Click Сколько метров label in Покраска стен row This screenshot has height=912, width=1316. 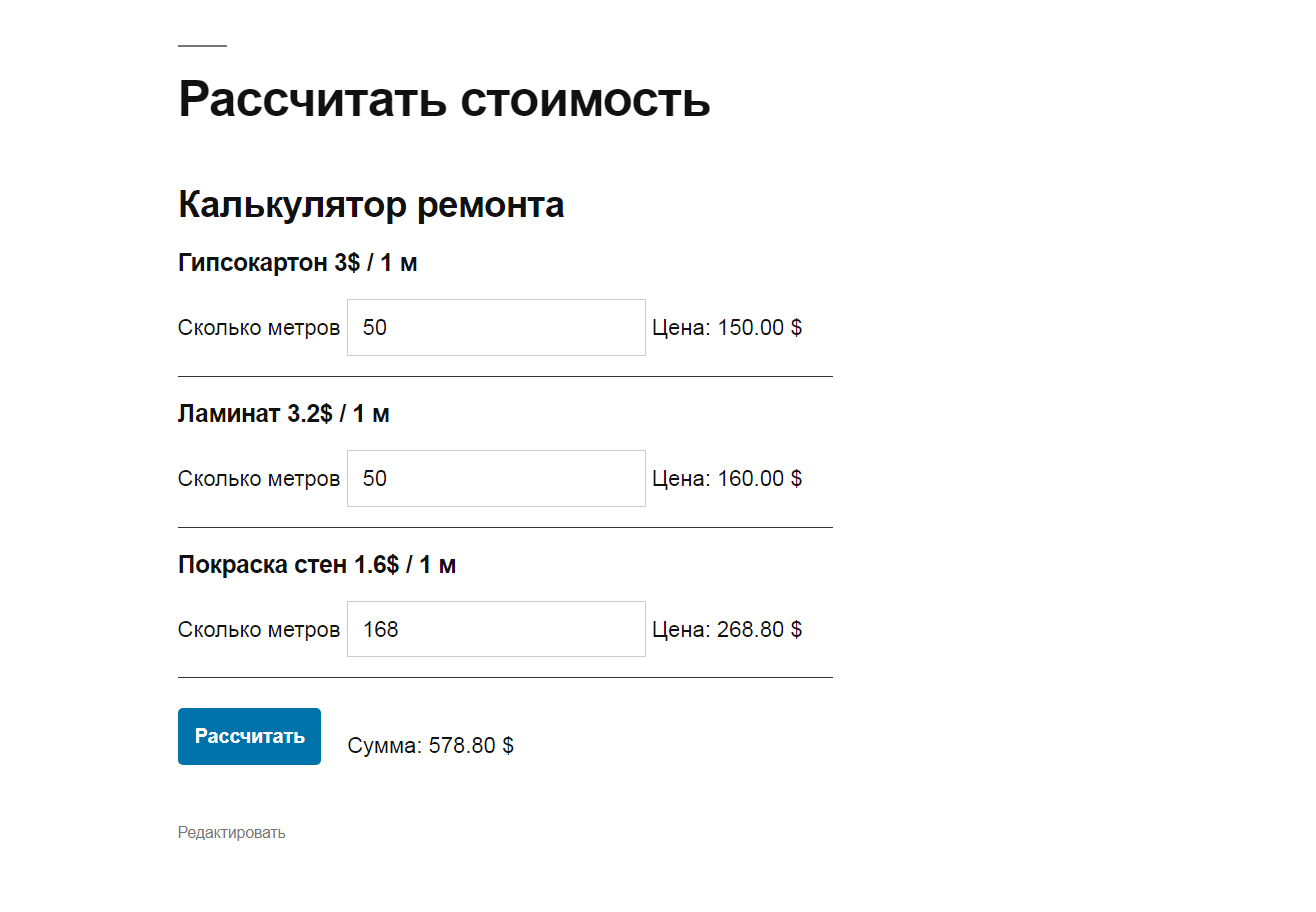point(259,630)
